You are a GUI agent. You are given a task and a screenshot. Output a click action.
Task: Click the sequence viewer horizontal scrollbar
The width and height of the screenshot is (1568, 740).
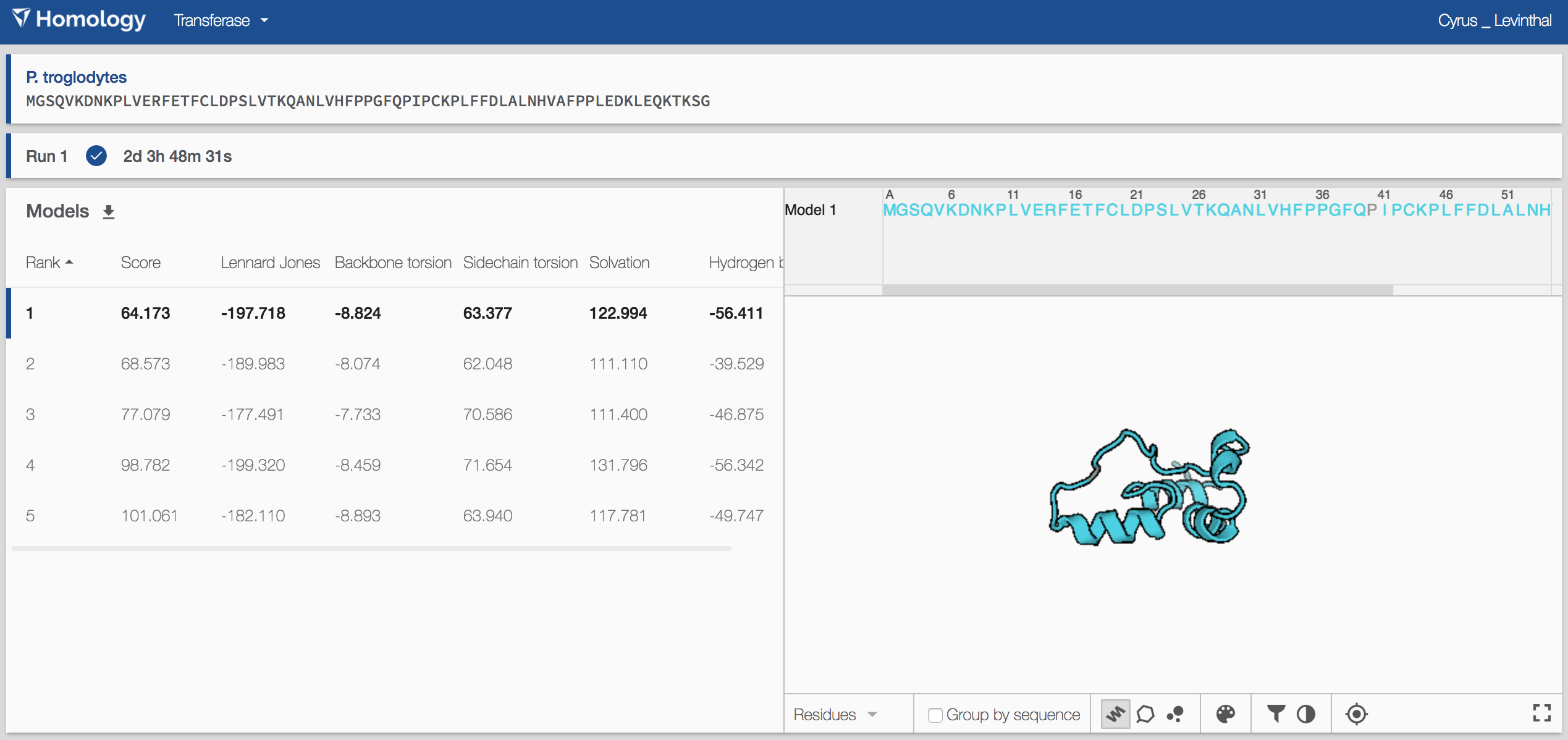[1137, 290]
